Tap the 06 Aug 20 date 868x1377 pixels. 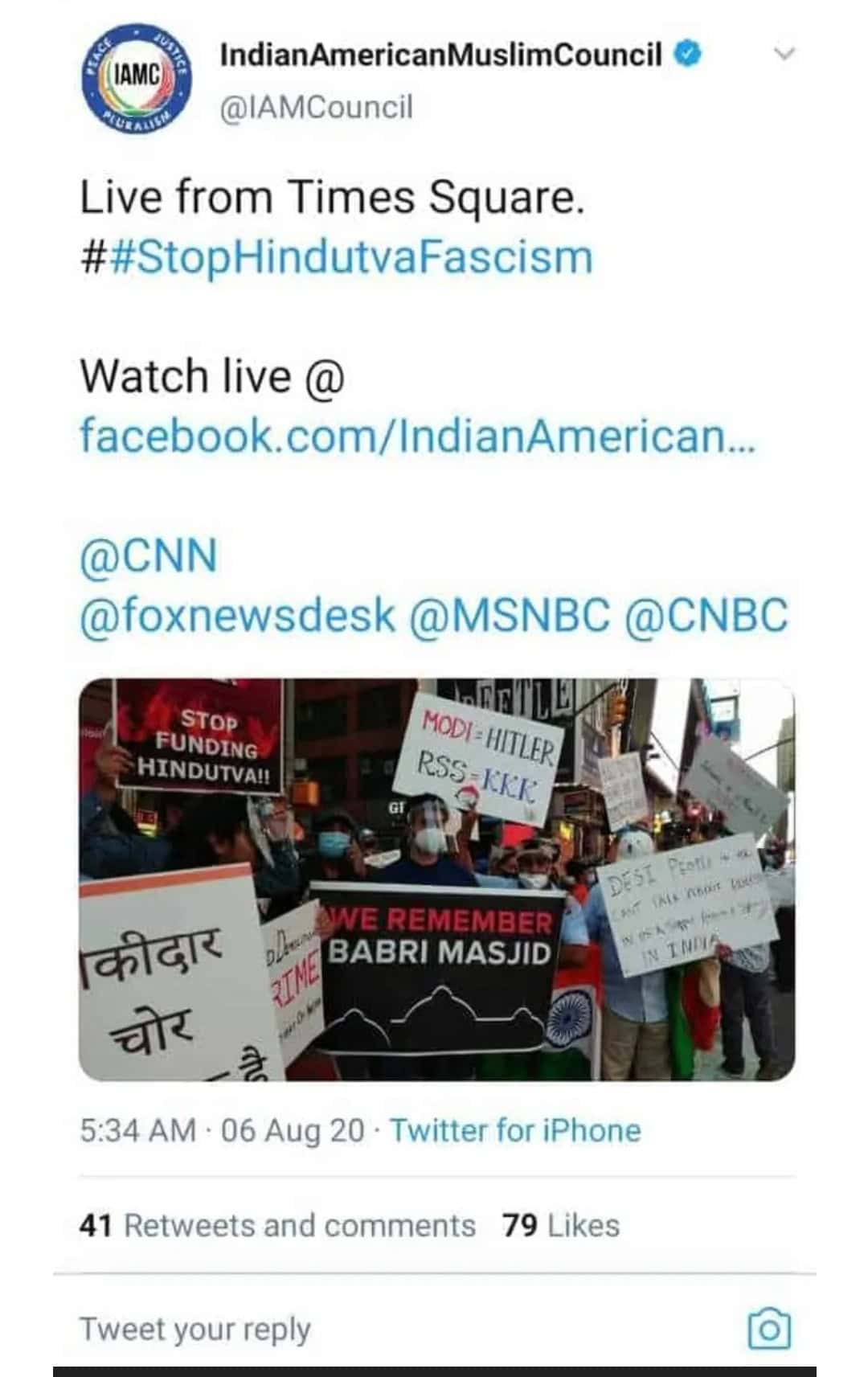[x=293, y=1130]
